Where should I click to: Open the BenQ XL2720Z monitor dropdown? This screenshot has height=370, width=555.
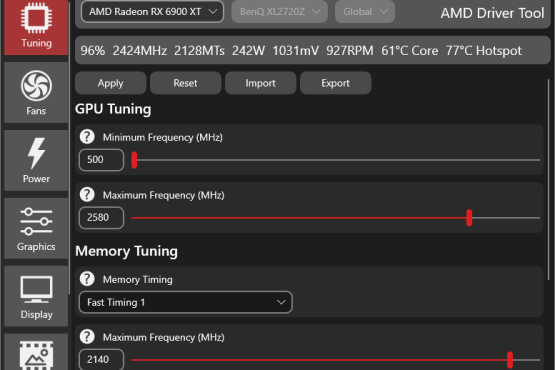coord(280,12)
